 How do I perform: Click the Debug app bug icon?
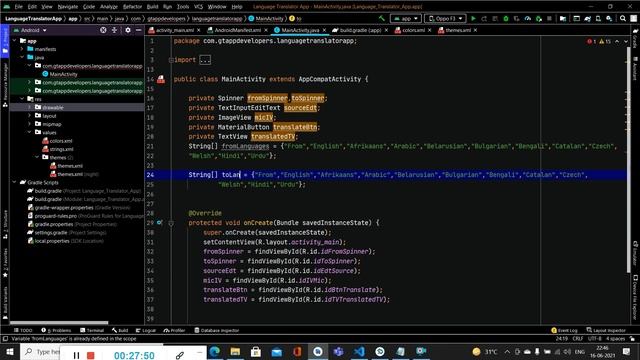click(x=506, y=18)
